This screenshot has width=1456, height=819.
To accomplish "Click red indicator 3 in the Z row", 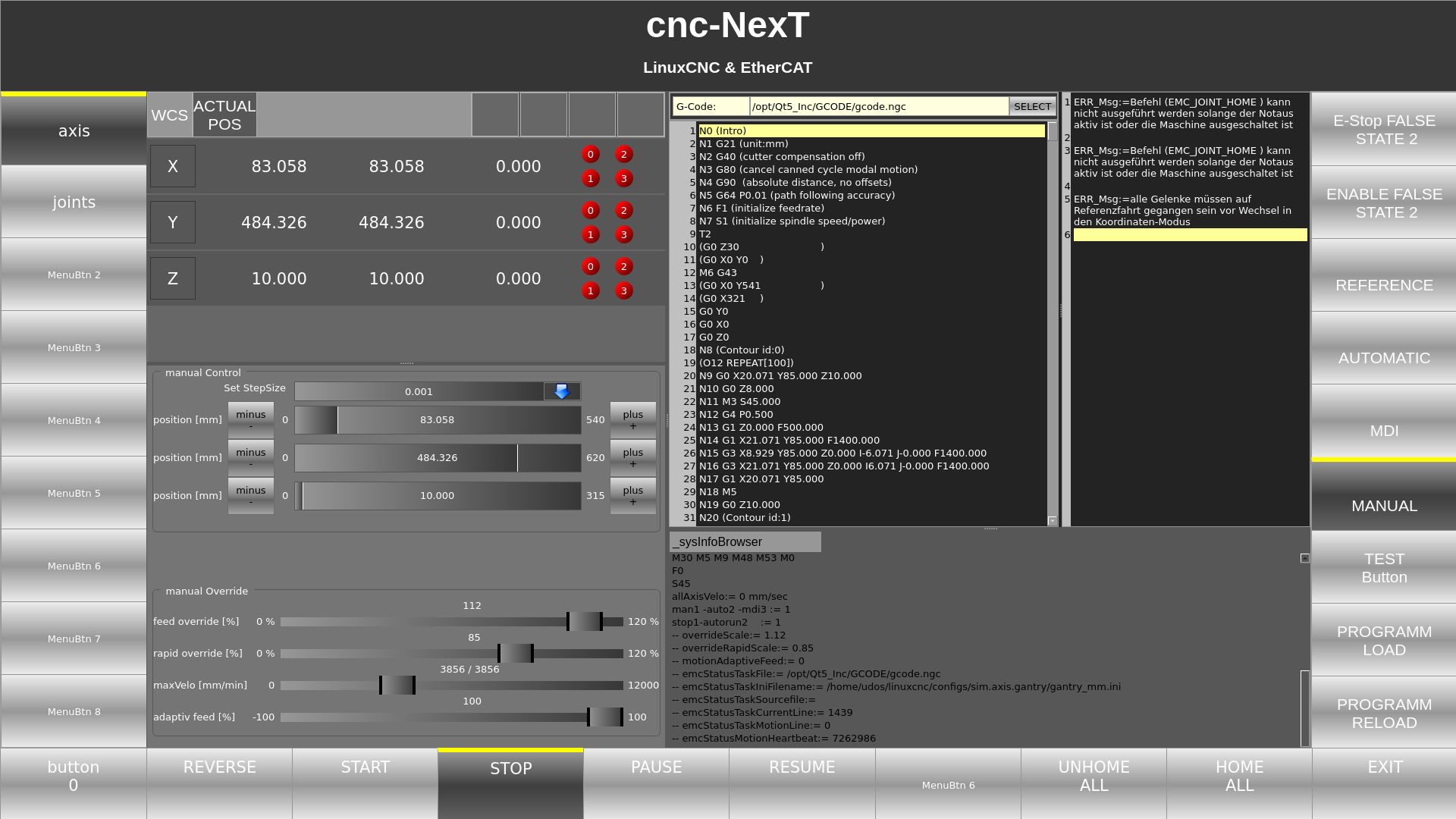I will pyautogui.click(x=624, y=291).
